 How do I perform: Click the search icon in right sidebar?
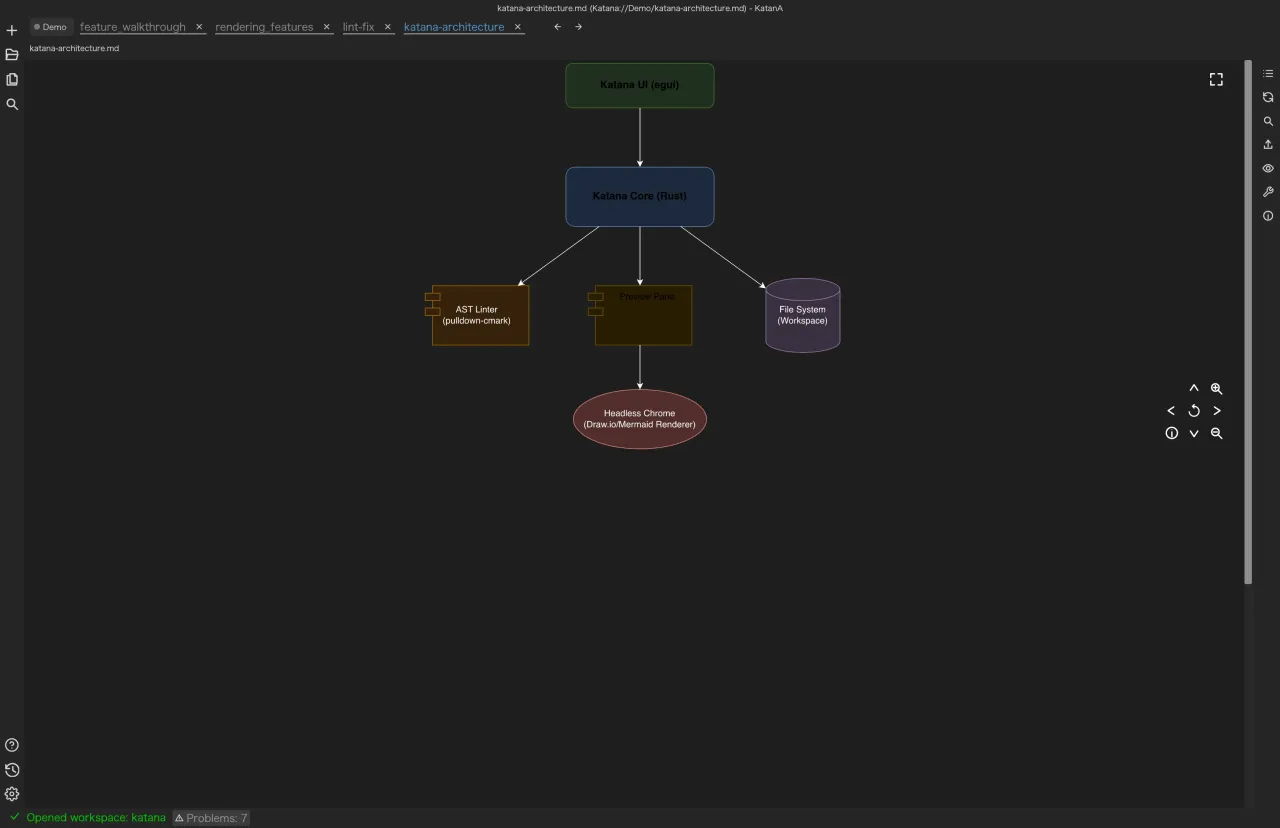point(1268,121)
